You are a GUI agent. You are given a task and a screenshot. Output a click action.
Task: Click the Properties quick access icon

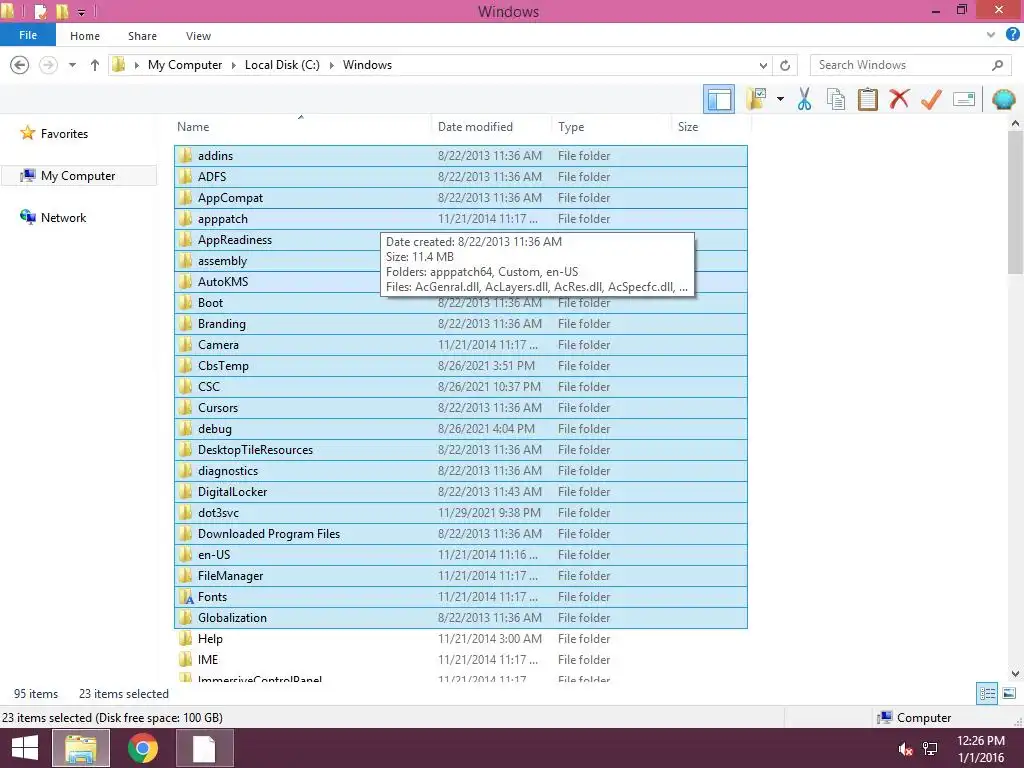click(40, 11)
